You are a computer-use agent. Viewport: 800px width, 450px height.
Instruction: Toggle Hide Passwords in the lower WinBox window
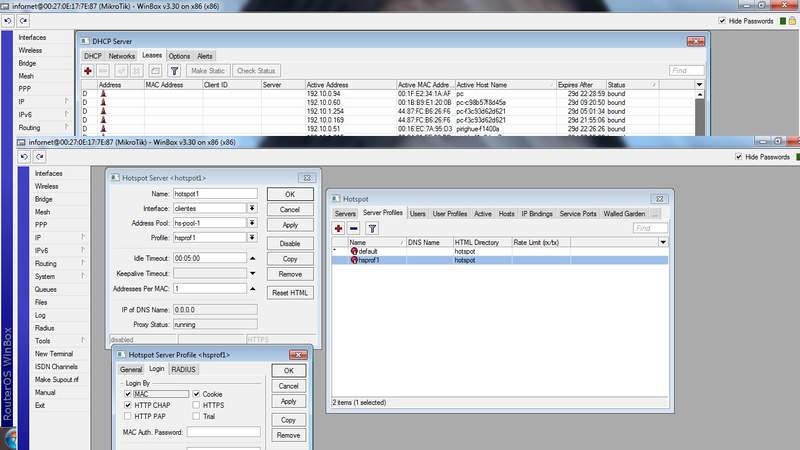click(x=738, y=157)
